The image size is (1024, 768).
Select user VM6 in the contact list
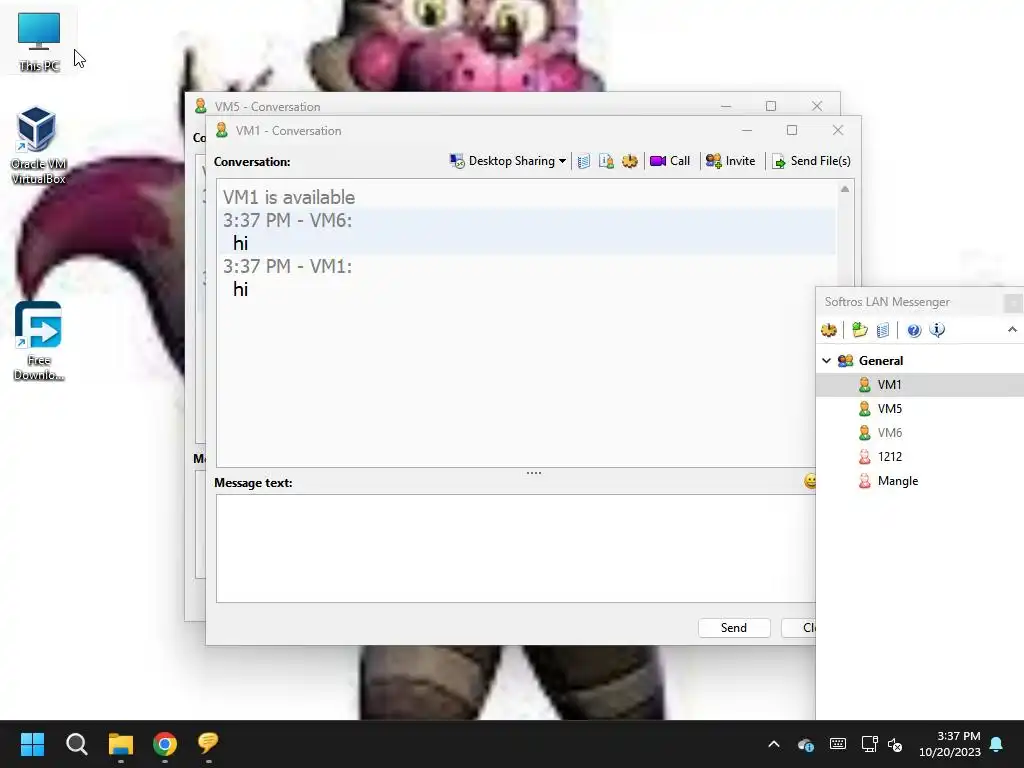point(920,433)
